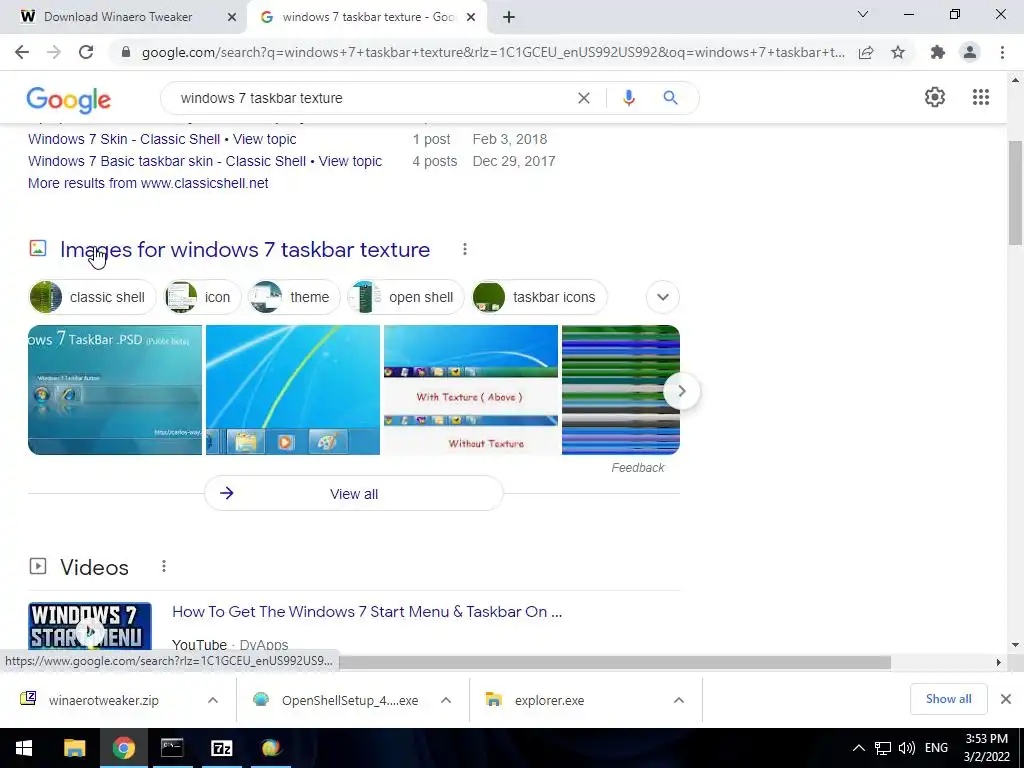Screen dimensions: 1024x768
Task: Filter images by open shell chip
Action: (x=405, y=297)
